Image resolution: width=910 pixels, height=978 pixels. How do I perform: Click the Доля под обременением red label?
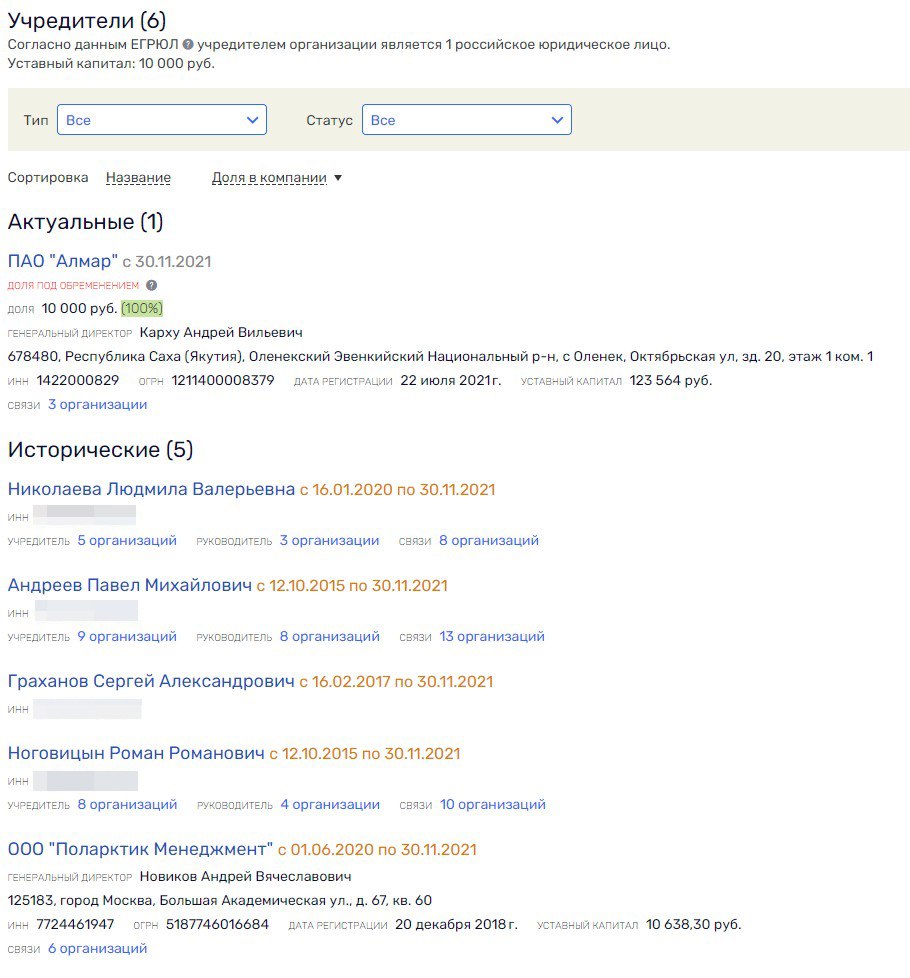pos(73,285)
